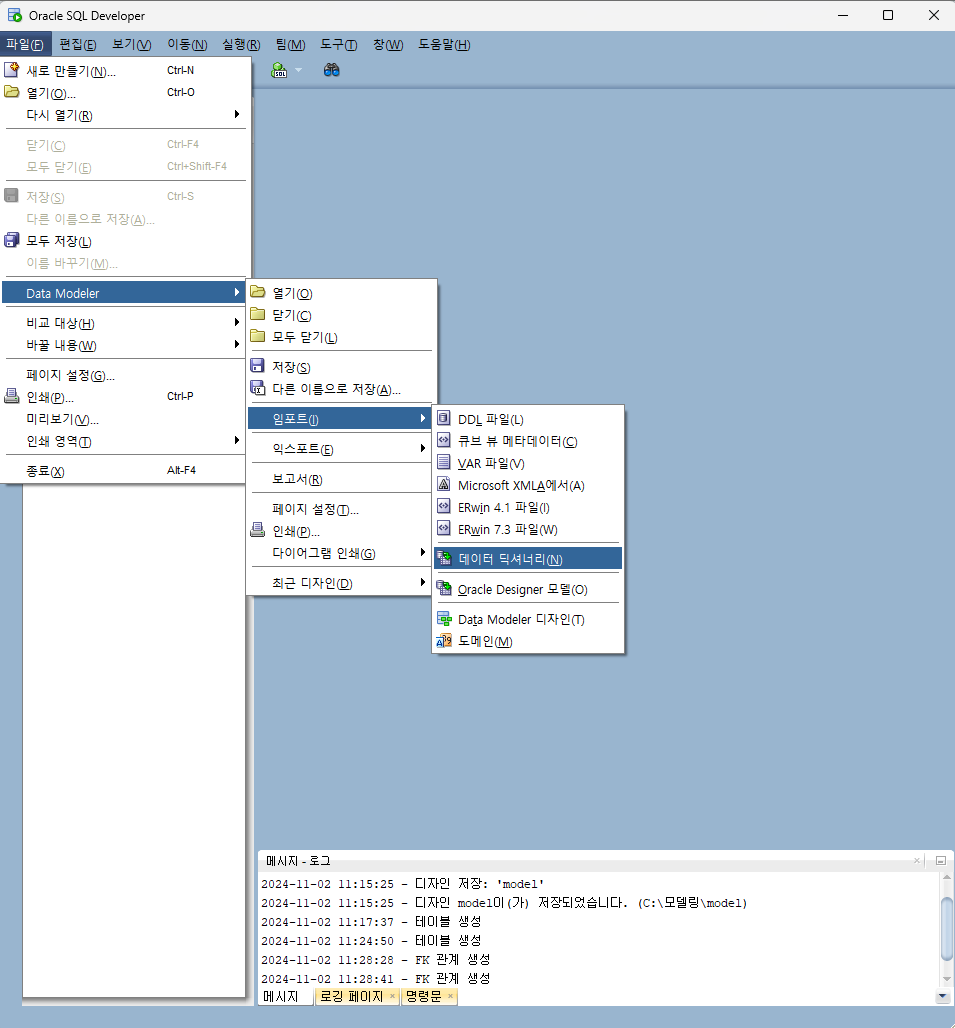The image size is (955, 1028).
Task: Click the Oracle Designer 모델 icon
Action: [444, 588]
